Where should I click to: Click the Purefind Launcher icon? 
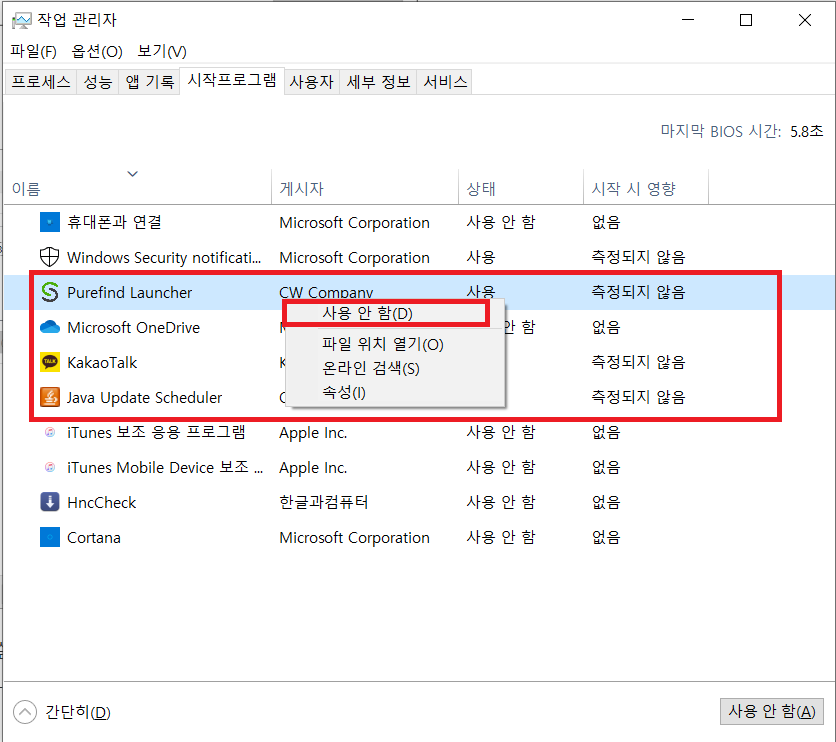pyautogui.click(x=49, y=292)
